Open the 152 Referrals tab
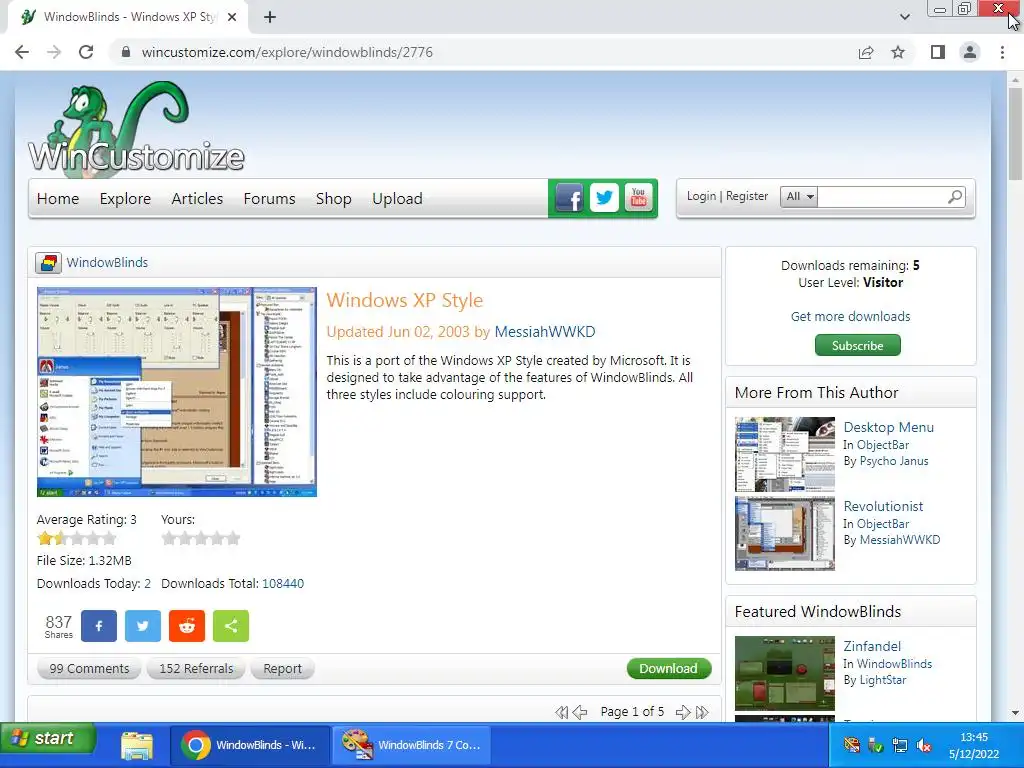Image resolution: width=1024 pixels, height=768 pixels. [x=196, y=669]
